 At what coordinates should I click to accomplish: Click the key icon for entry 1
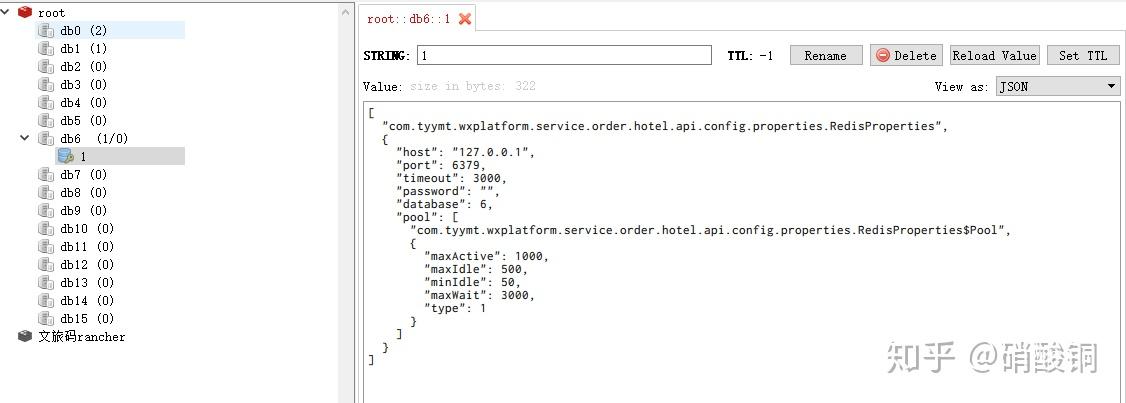pos(66,156)
